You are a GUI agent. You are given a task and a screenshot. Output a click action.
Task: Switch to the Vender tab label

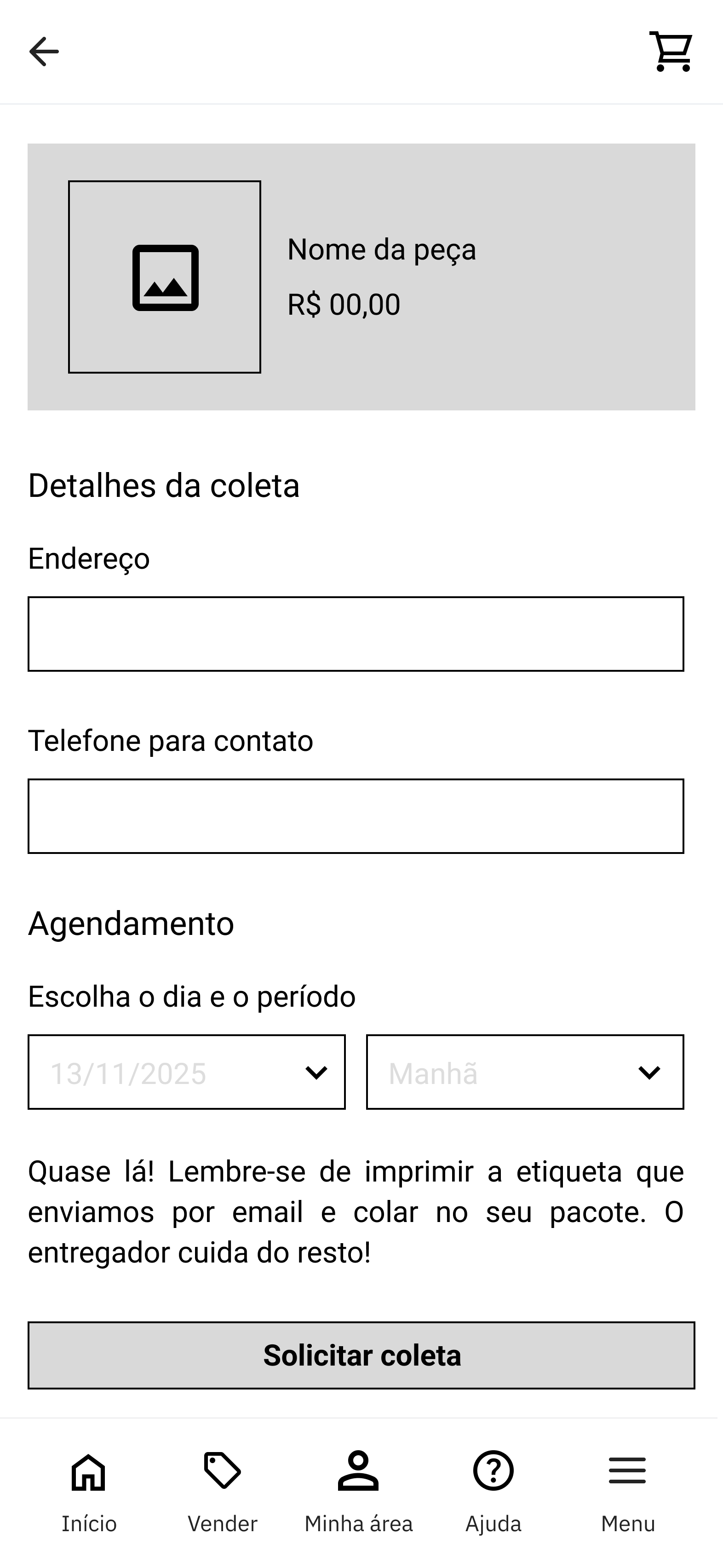point(222,1523)
